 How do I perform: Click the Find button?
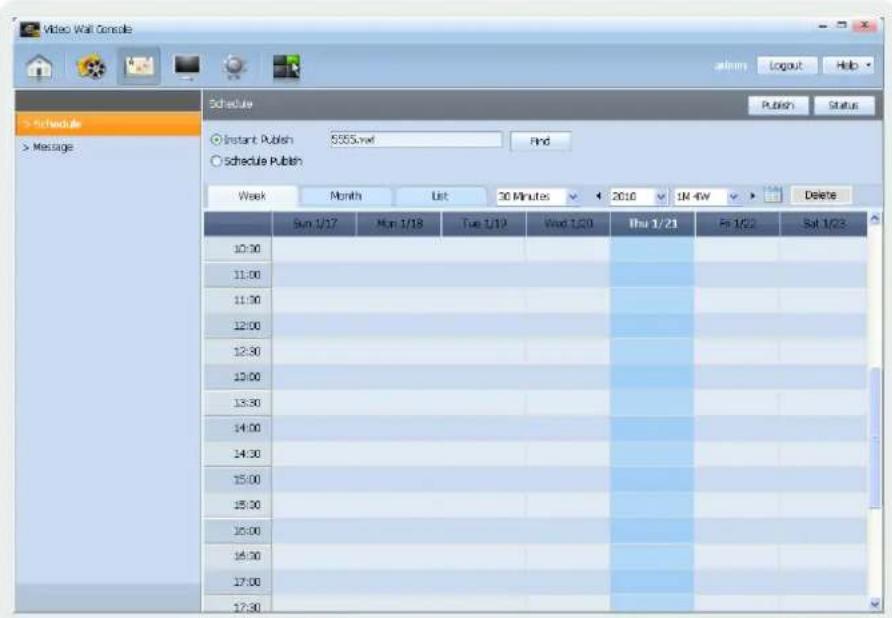(540, 141)
